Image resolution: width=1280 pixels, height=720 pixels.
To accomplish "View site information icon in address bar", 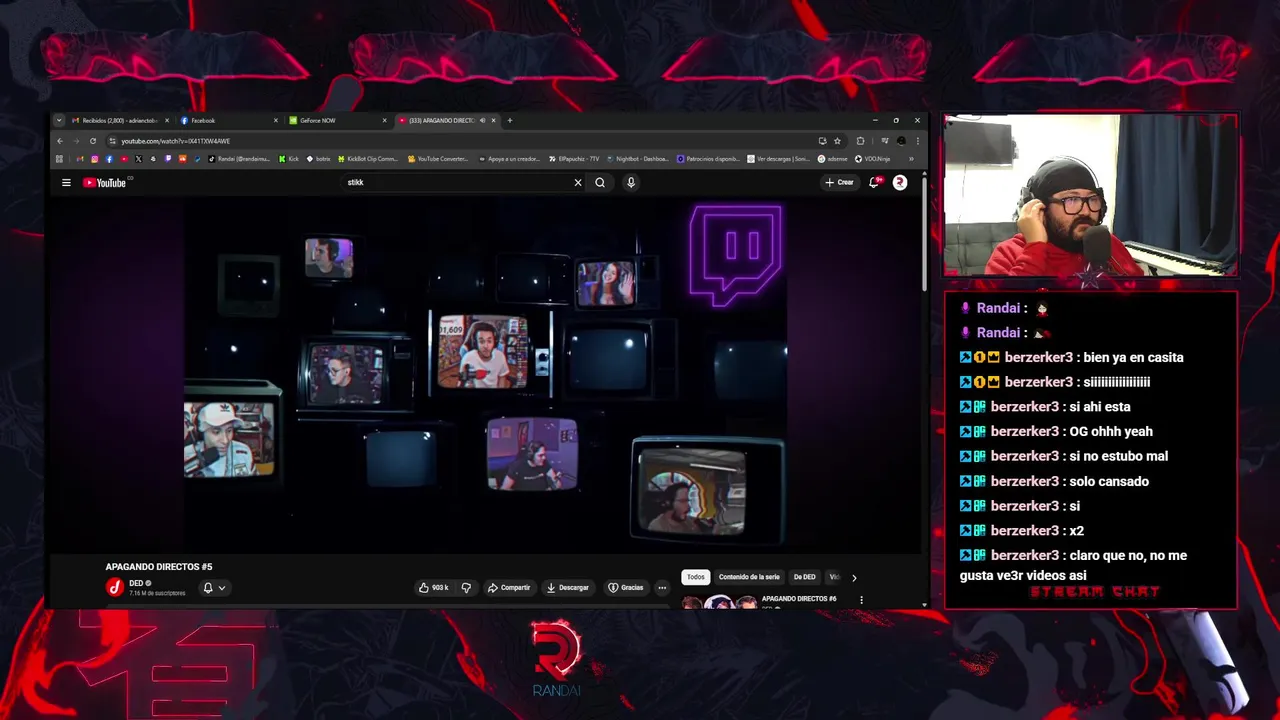I will pyautogui.click(x=112, y=141).
